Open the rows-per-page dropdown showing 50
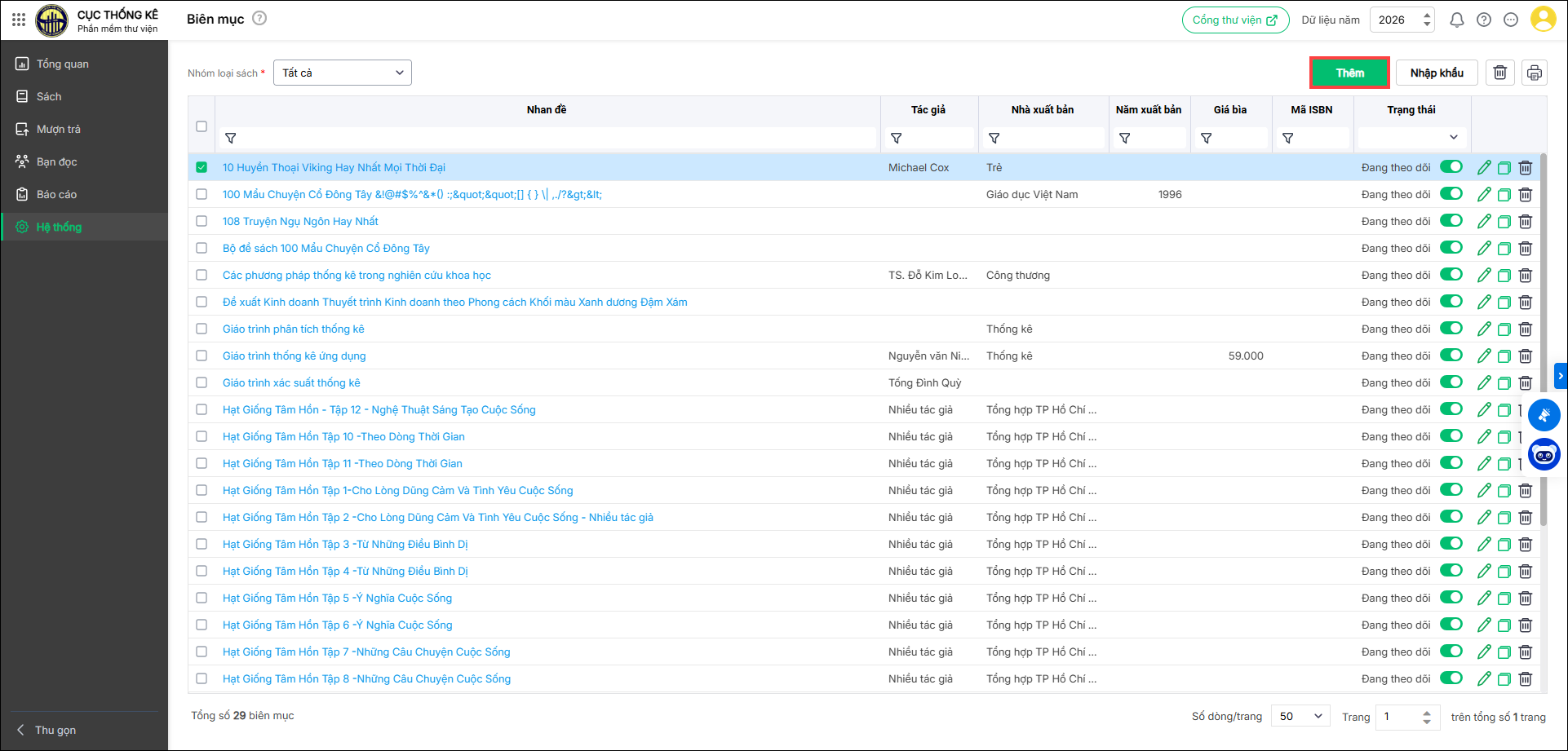The width and height of the screenshot is (1568, 751). (1300, 716)
